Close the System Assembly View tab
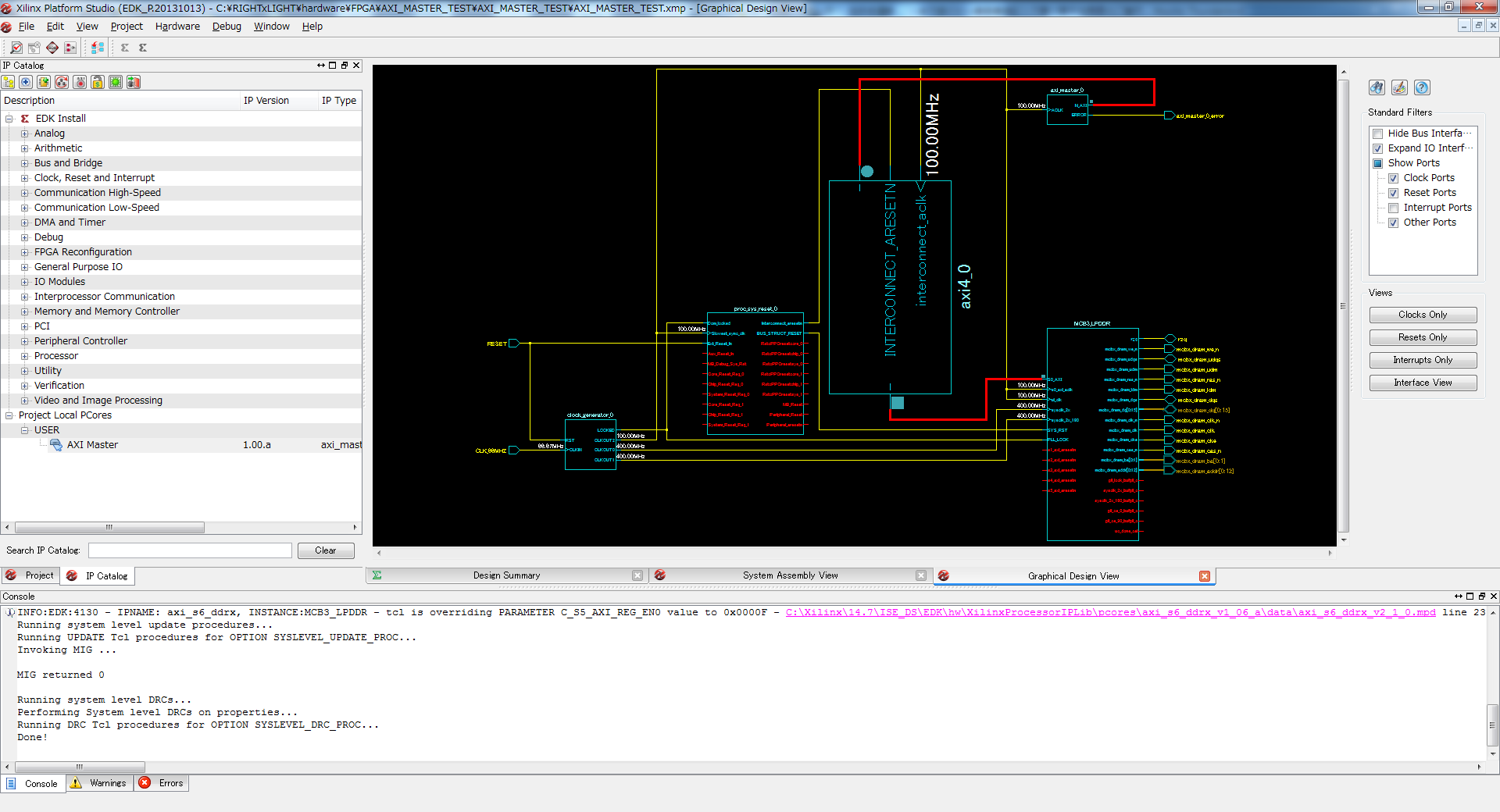The width and height of the screenshot is (1500, 812). [921, 575]
